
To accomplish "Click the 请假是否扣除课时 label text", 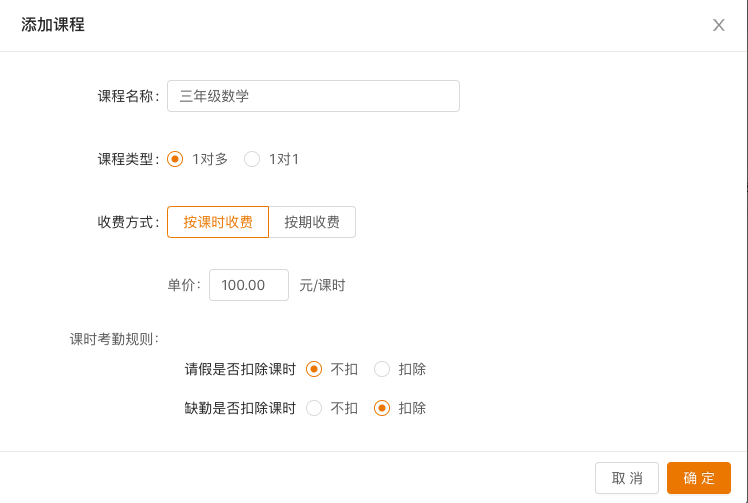I will coord(240,369).
